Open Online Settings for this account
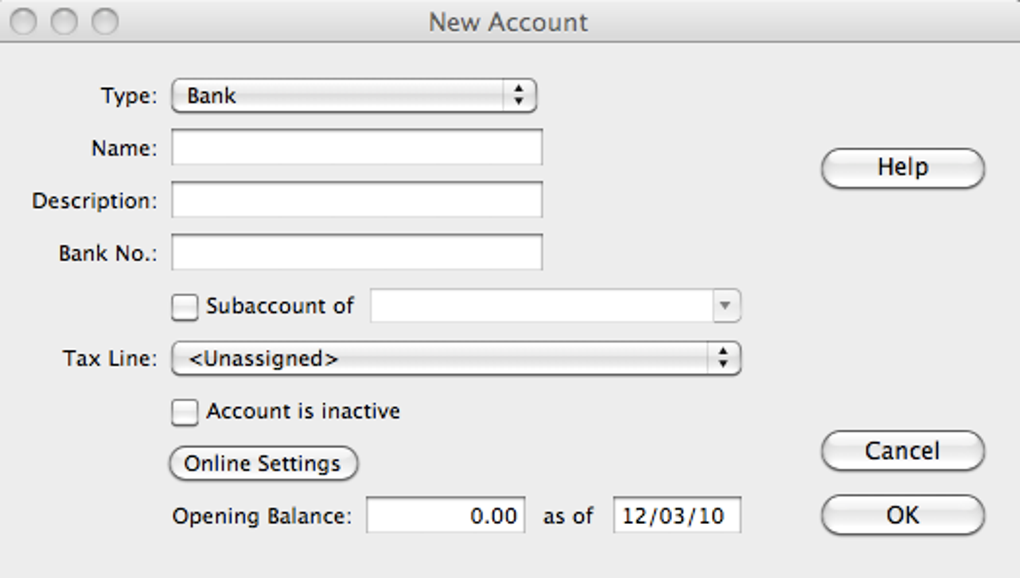Viewport: 1020px width, 578px height. 264,463
